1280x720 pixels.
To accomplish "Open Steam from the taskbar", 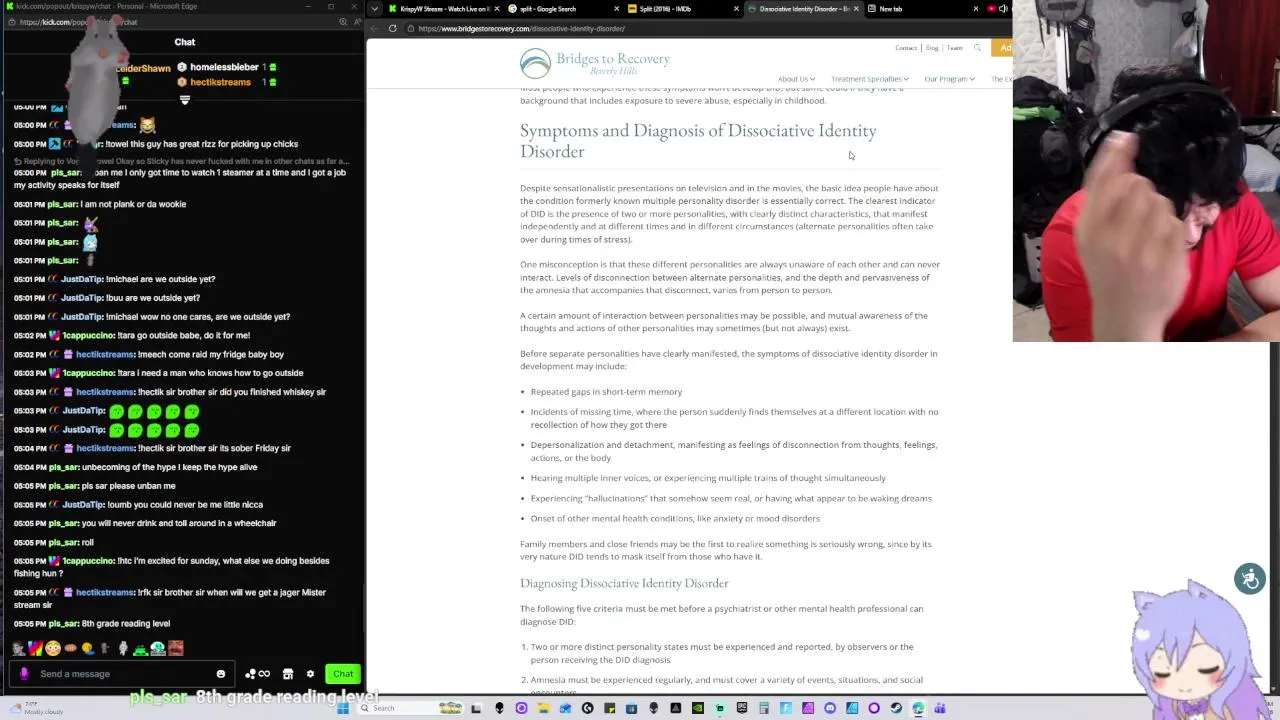I will click(895, 708).
